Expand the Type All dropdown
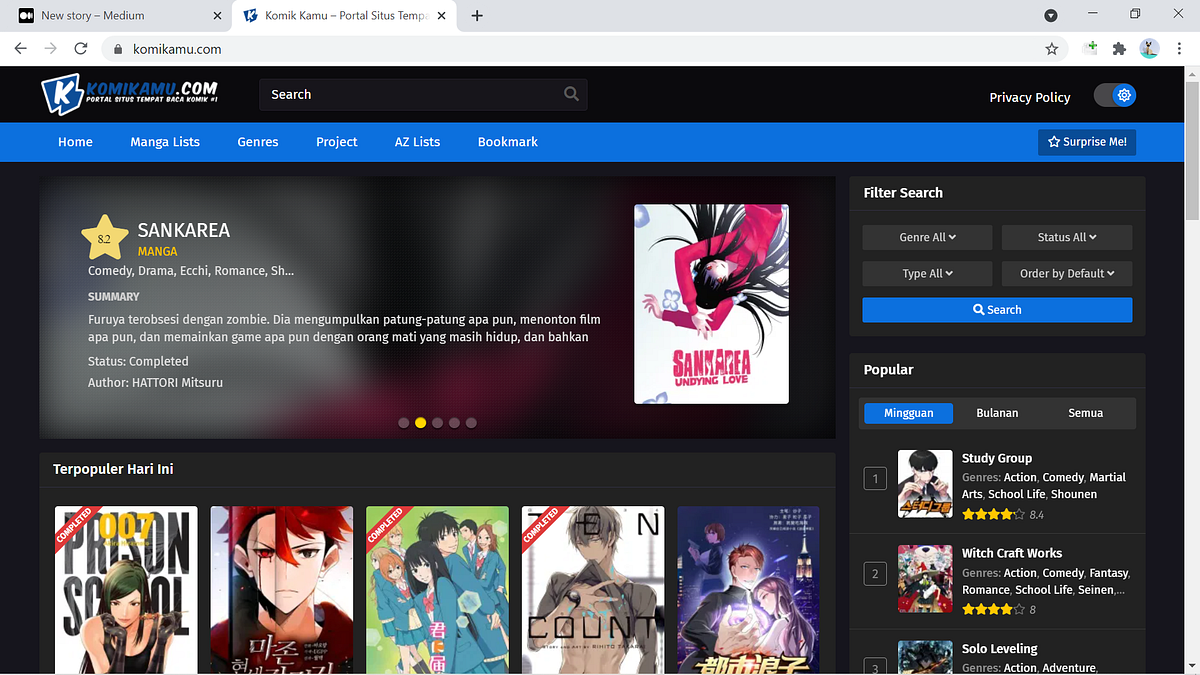Image resolution: width=1200 pixels, height=675 pixels. click(927, 273)
